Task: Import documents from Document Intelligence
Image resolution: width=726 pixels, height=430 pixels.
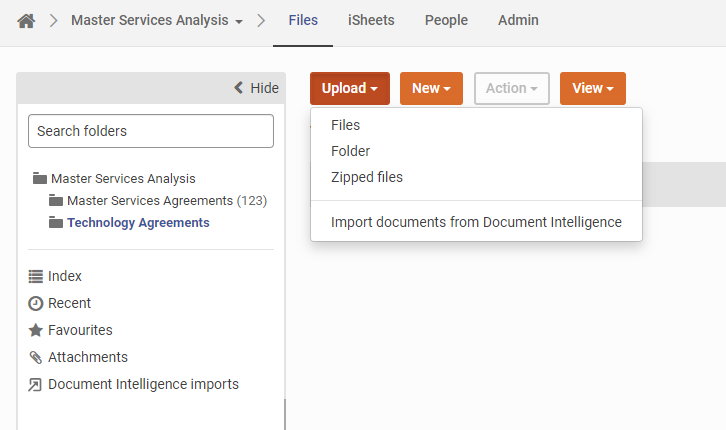Action: click(476, 222)
